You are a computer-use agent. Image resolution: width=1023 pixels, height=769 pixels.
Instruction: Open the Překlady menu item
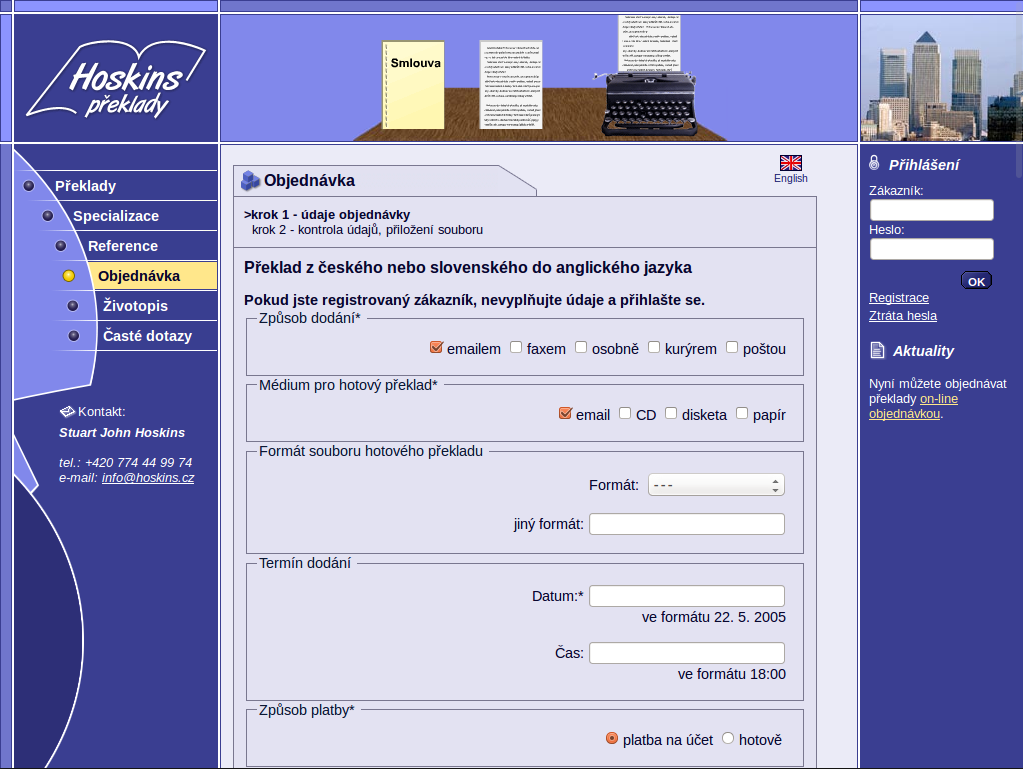coord(85,186)
